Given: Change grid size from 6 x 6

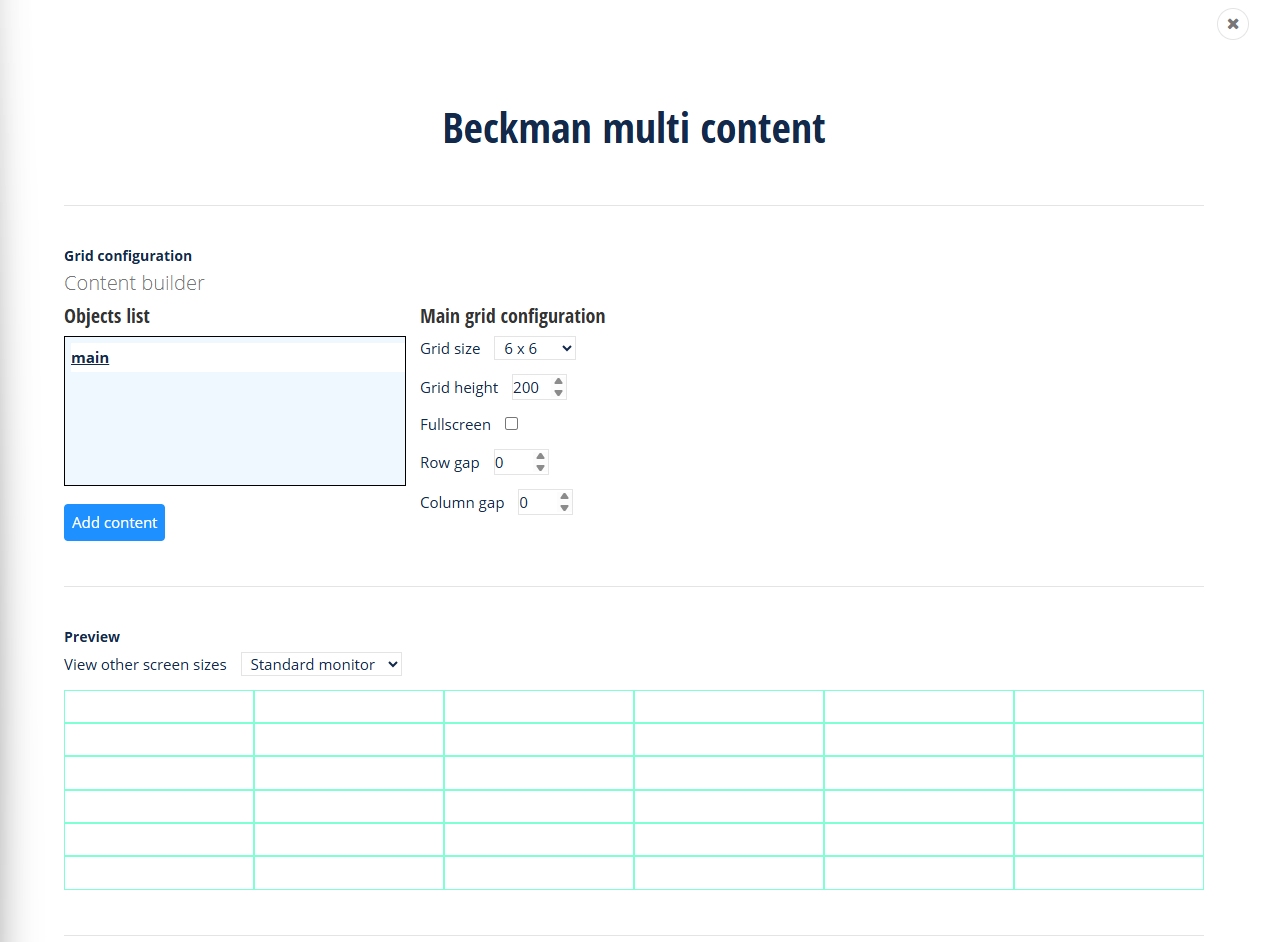Looking at the screenshot, I should pyautogui.click(x=534, y=348).
